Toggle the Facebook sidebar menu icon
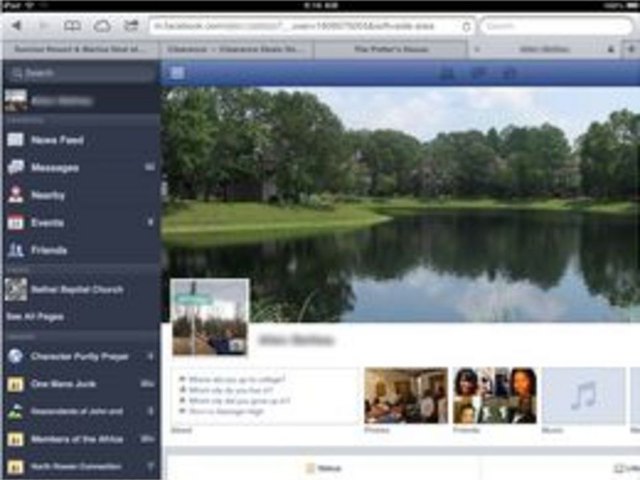 click(x=177, y=73)
